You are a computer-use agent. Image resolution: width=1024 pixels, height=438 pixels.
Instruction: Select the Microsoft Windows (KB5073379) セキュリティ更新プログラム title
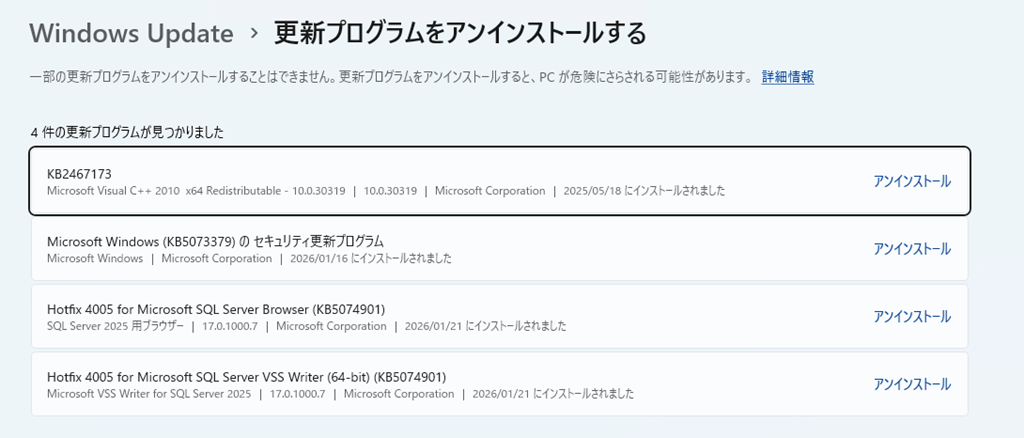(x=215, y=241)
